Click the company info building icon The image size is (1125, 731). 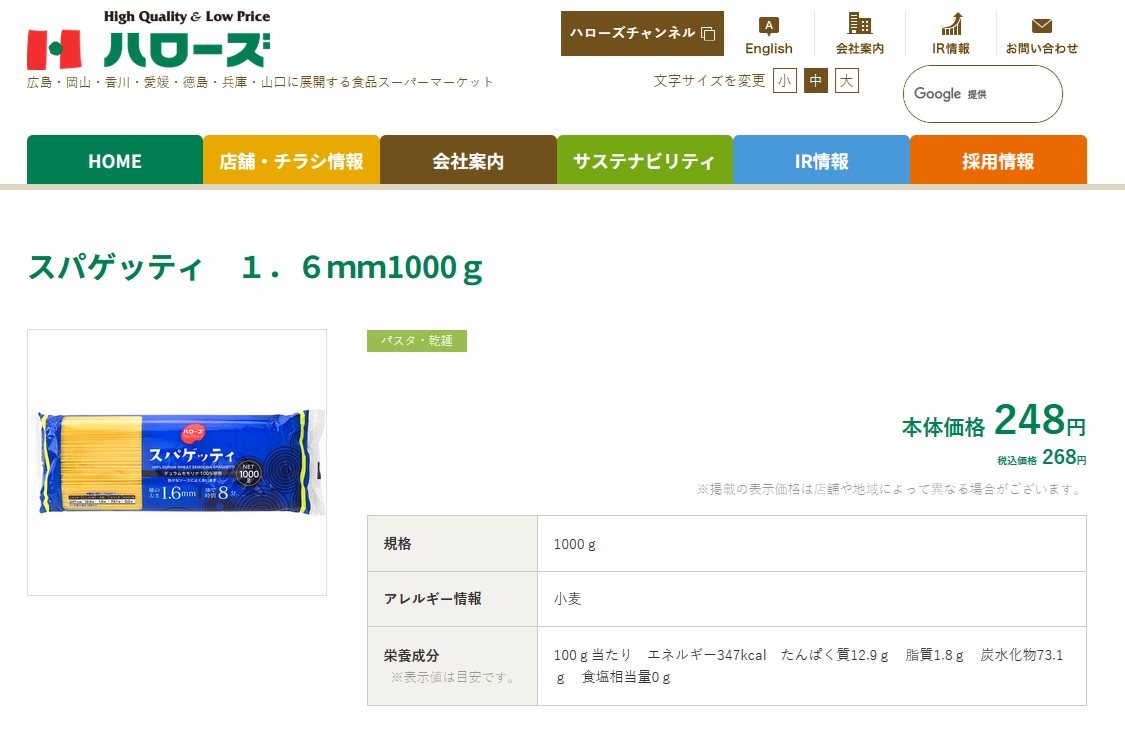tap(859, 25)
